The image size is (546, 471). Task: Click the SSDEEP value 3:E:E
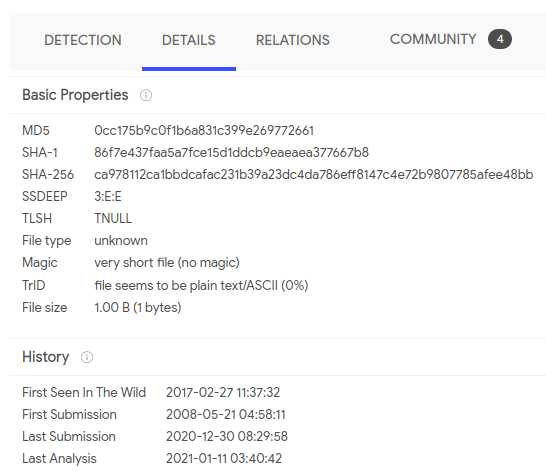108,196
